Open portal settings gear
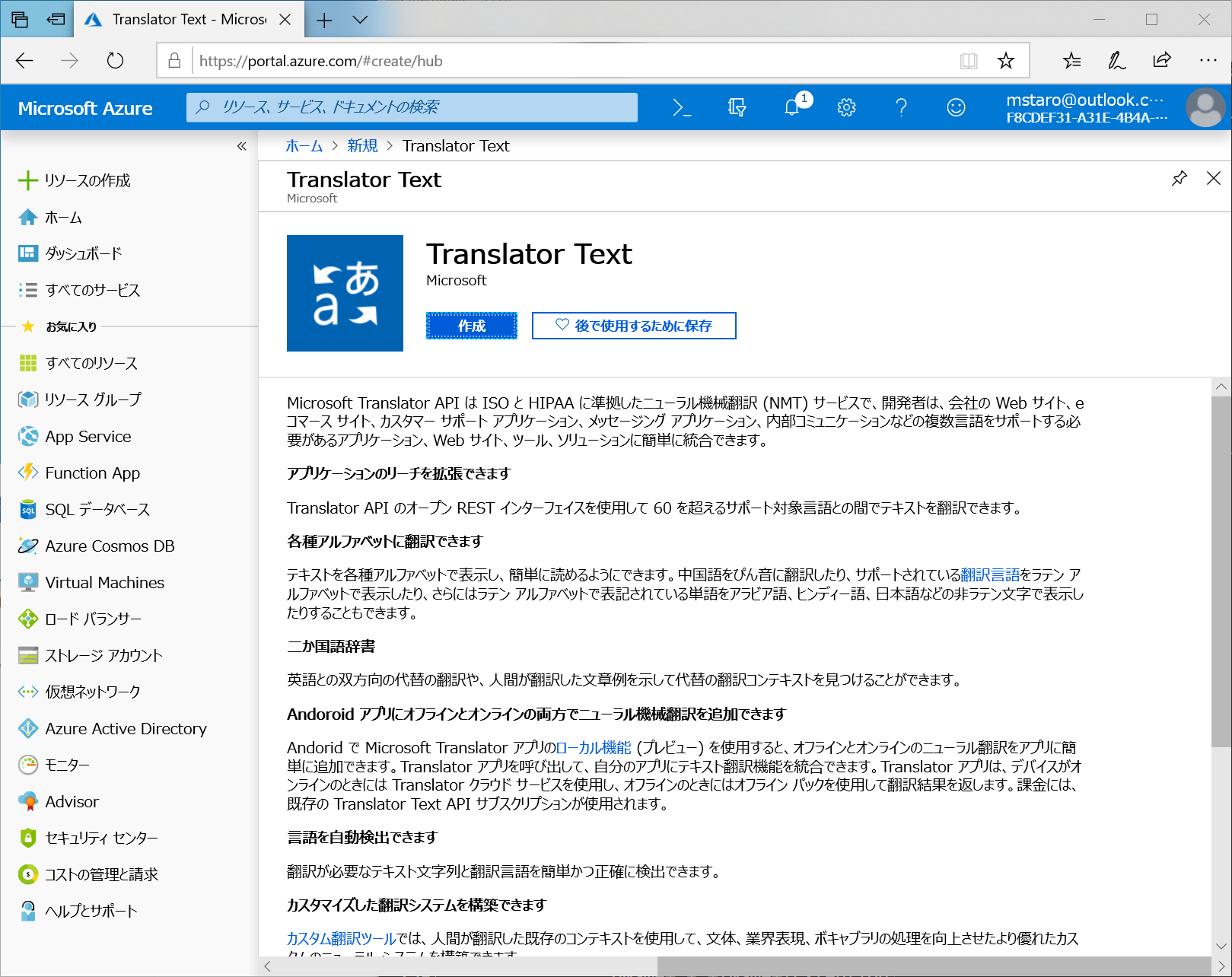This screenshot has width=1232, height=977. tap(846, 108)
